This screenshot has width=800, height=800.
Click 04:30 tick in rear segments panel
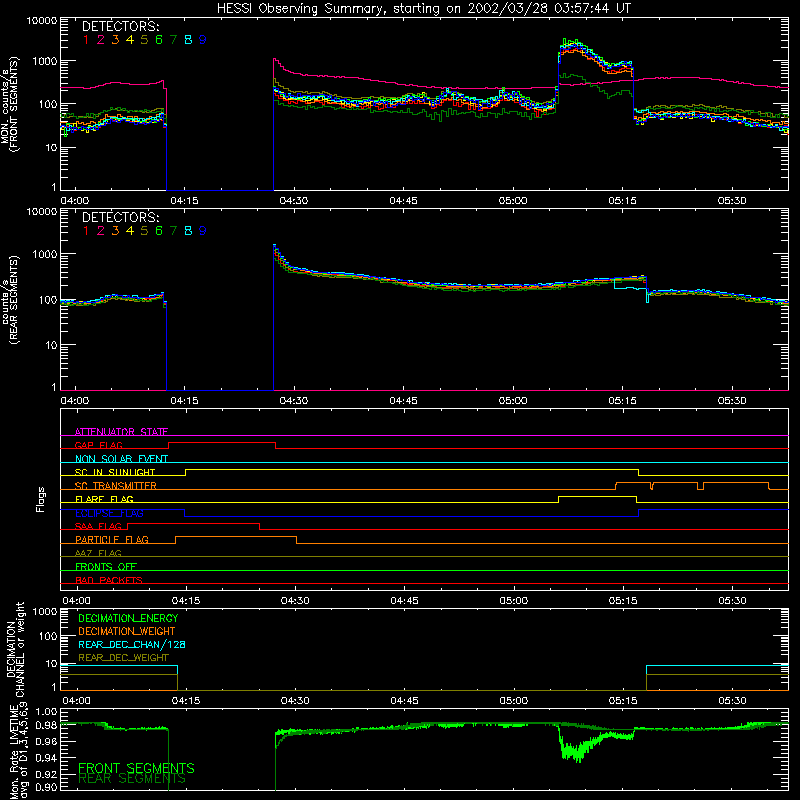point(294,401)
